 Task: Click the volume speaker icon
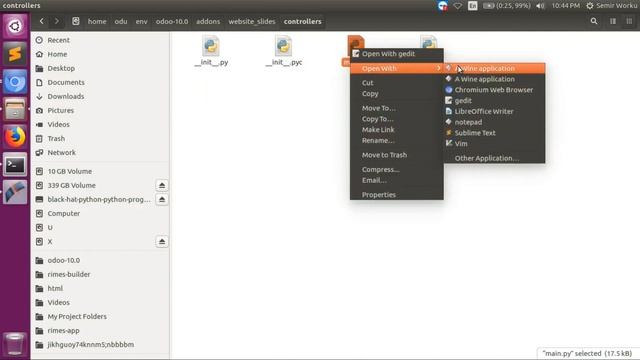540,6
